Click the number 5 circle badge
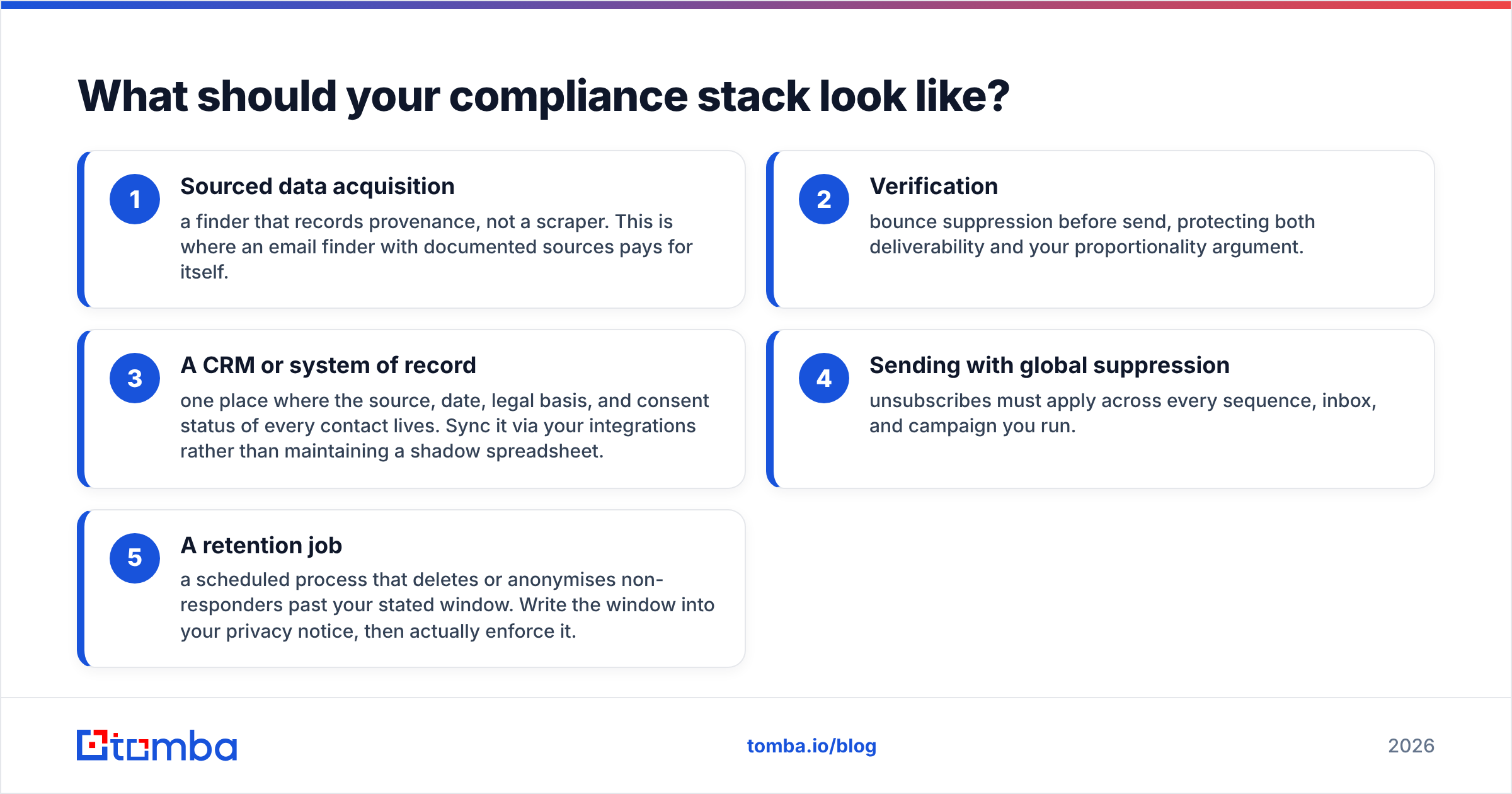The image size is (1512, 794). pos(135,558)
